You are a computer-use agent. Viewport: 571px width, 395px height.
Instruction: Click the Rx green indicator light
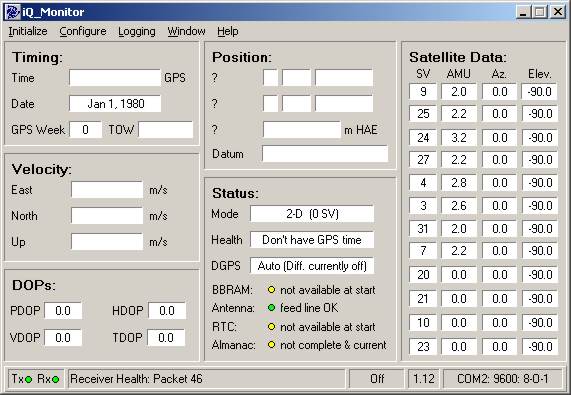[x=56, y=379]
